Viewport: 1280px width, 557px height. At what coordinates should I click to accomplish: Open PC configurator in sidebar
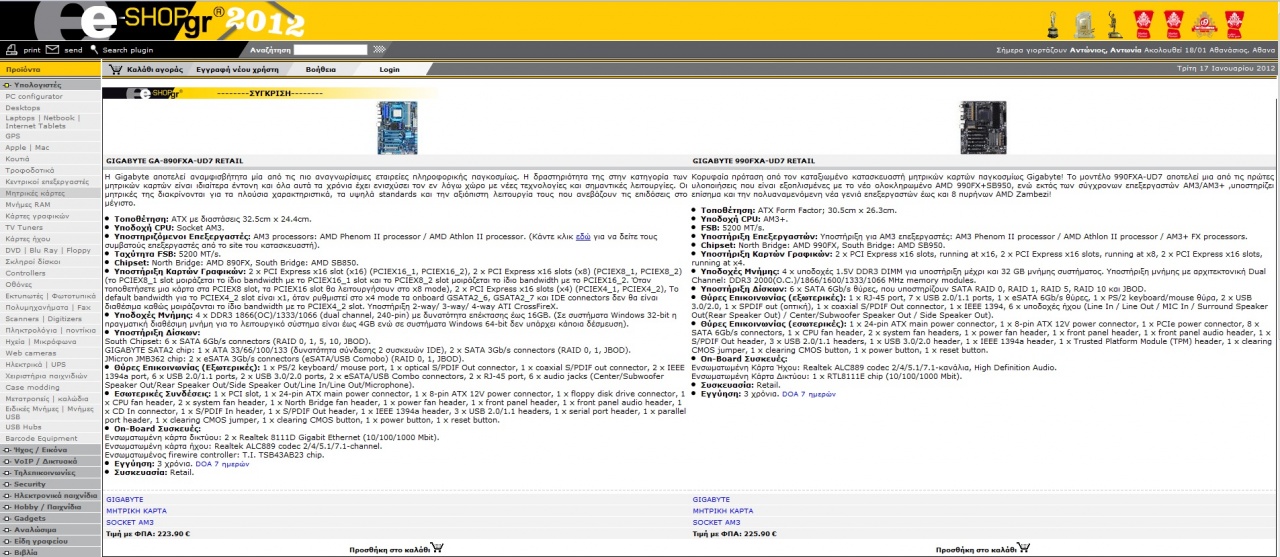pos(34,96)
